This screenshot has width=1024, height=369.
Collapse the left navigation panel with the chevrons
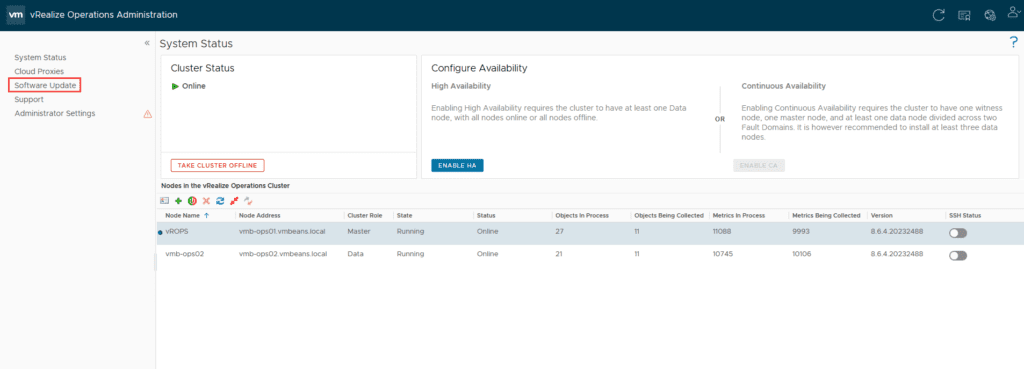[x=147, y=42]
